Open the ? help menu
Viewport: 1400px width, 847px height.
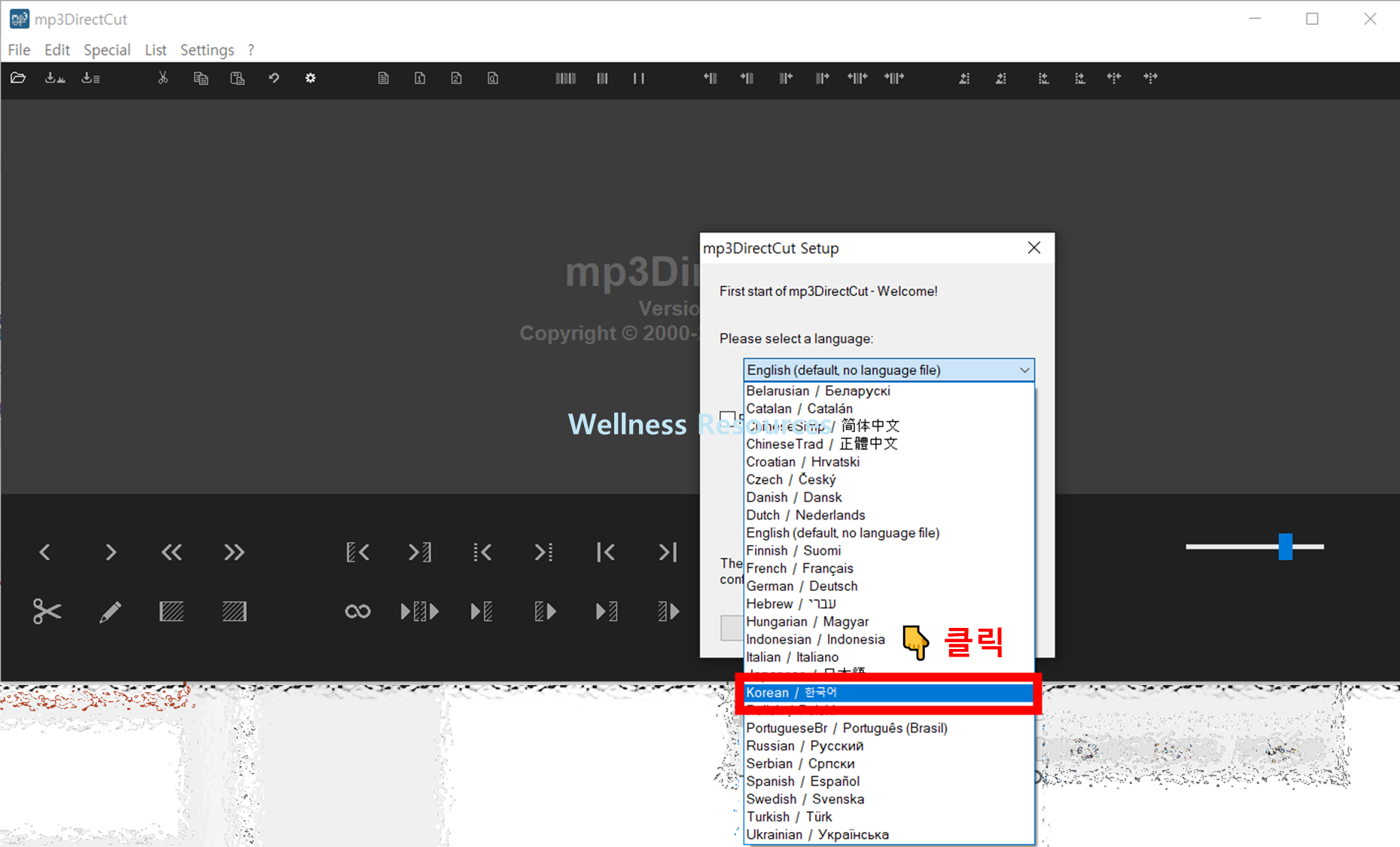click(251, 50)
